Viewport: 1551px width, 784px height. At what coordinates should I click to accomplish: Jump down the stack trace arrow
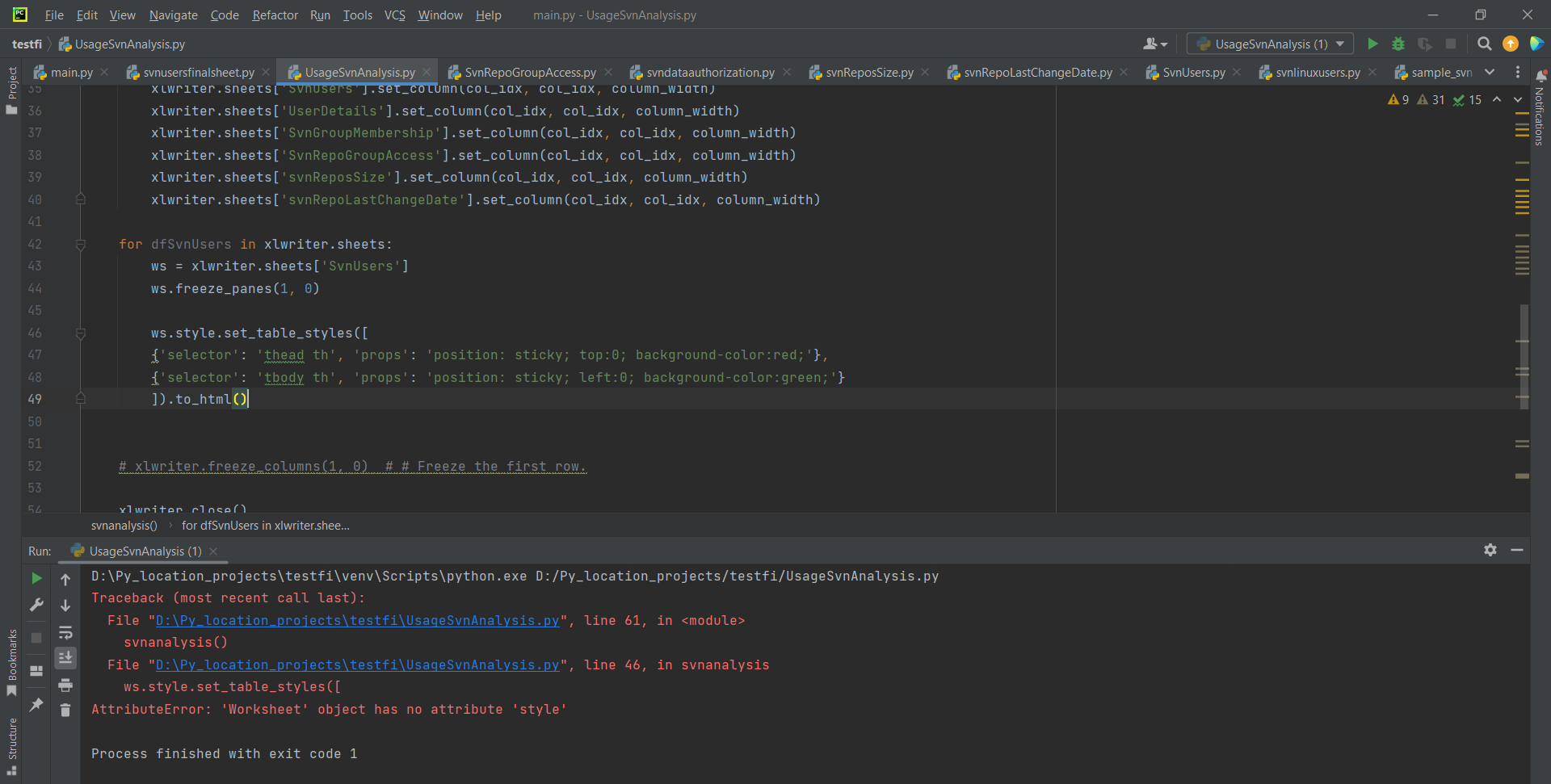65,605
